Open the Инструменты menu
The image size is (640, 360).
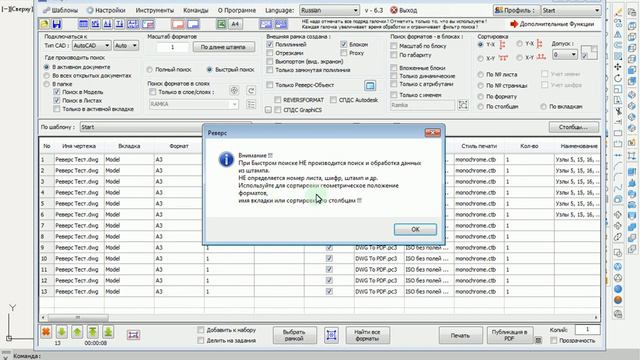tap(155, 10)
